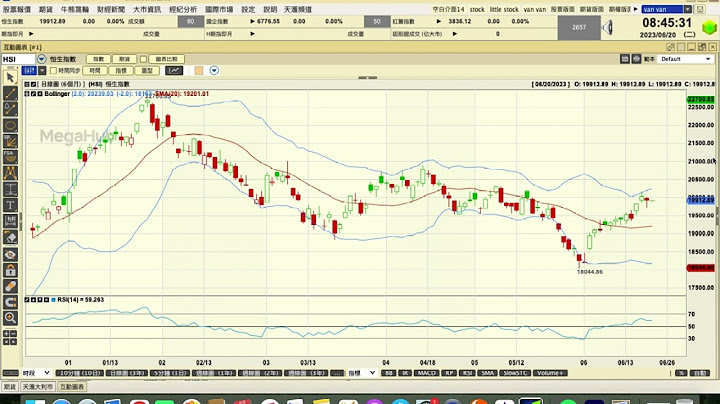Viewport: 720px width, 404px height.
Task: Toggle the 時間同步 checkbox
Action: coord(53,70)
